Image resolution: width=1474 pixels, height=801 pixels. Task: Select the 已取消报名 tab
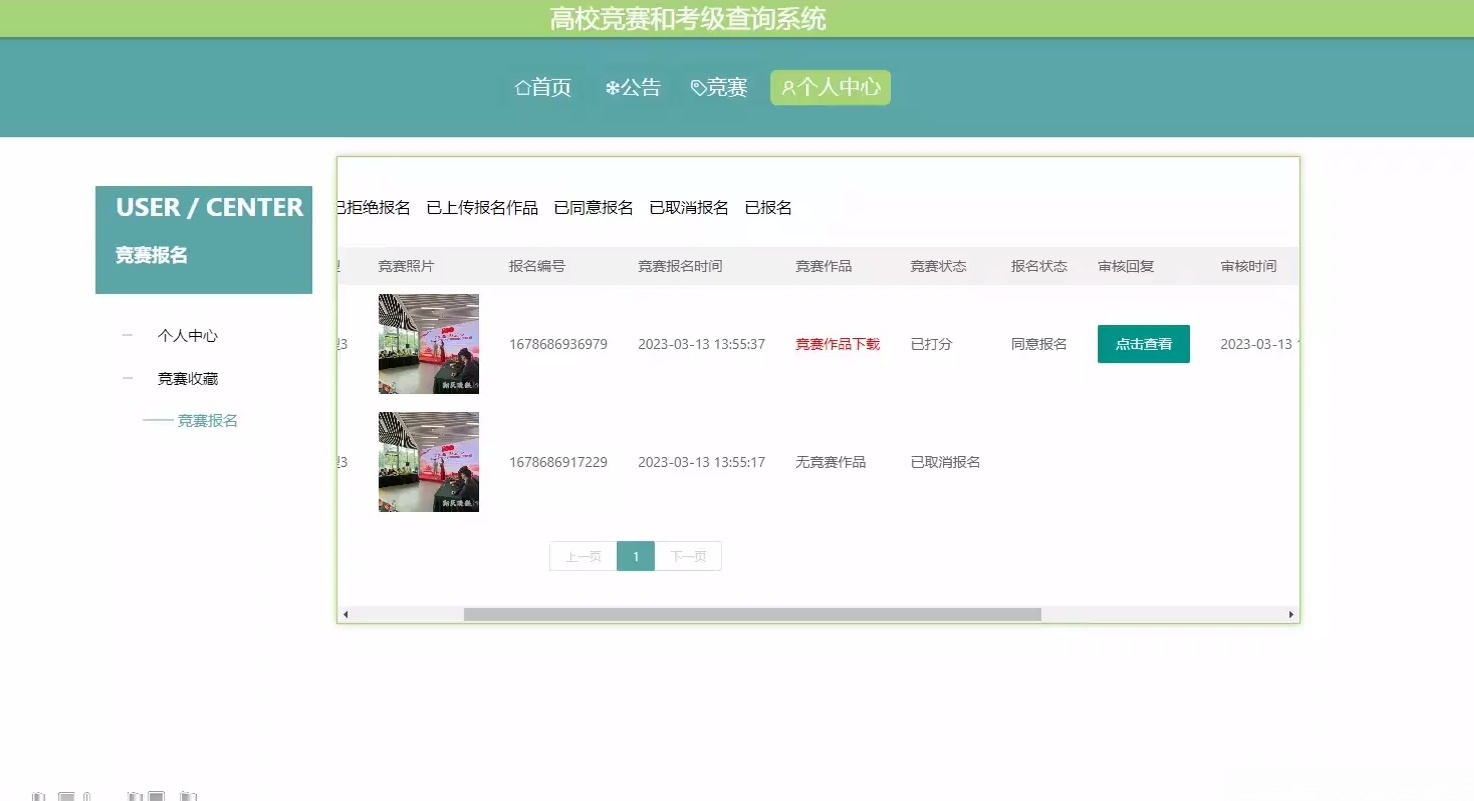(x=692, y=207)
